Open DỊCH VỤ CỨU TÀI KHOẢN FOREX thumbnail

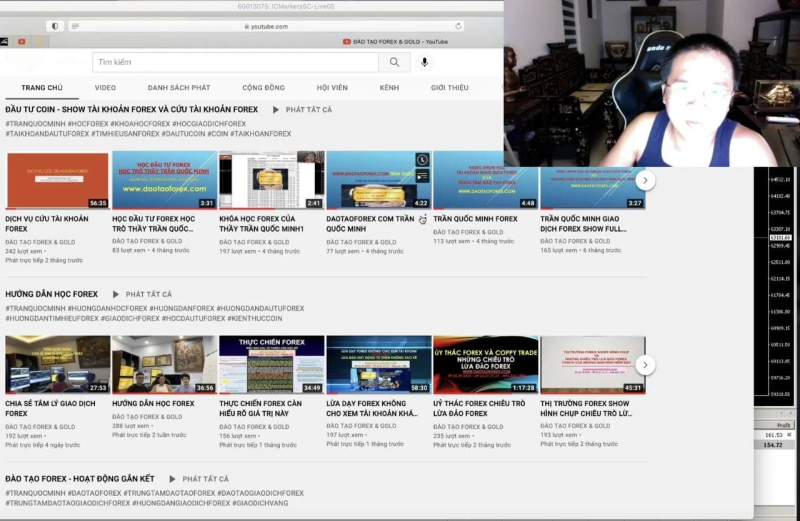pos(58,180)
